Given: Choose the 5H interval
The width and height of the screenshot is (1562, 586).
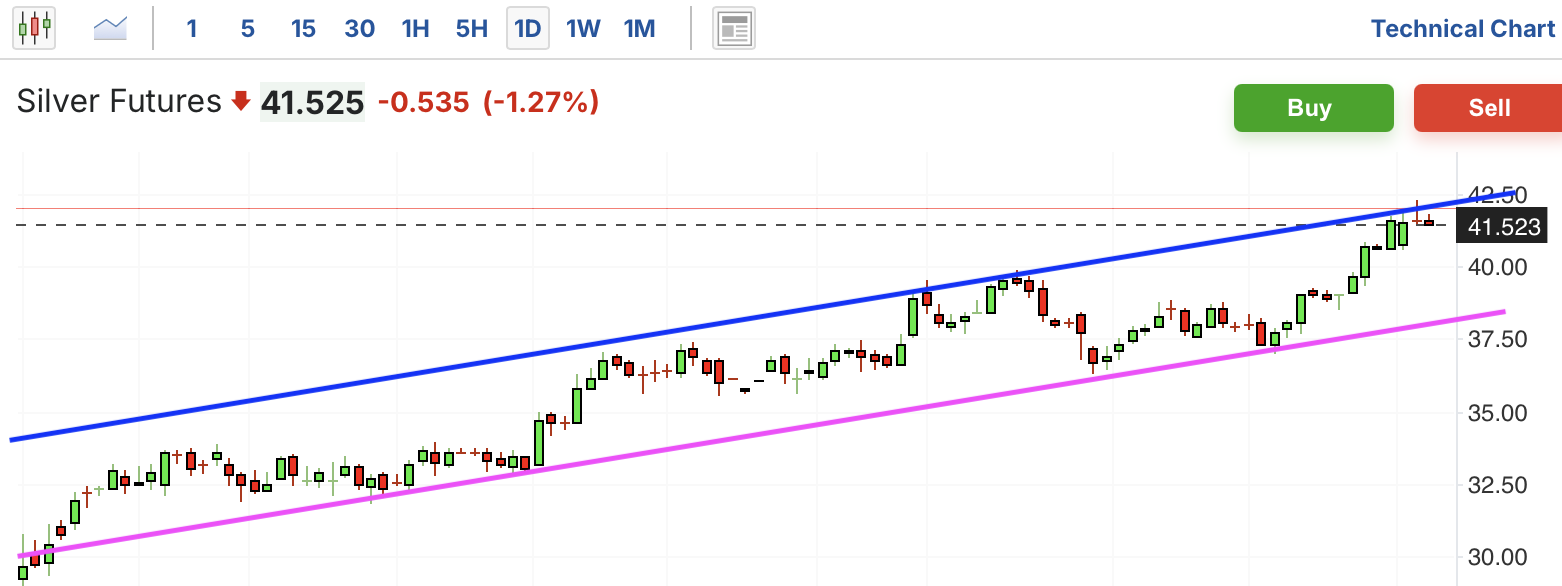Looking at the screenshot, I should coord(471,29).
